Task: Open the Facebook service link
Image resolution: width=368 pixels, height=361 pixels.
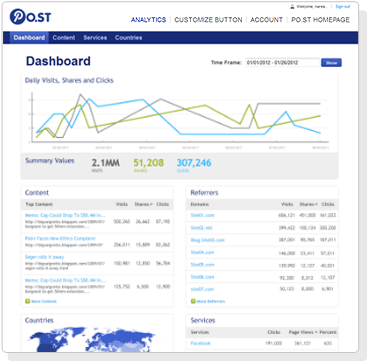Action: click(201, 343)
